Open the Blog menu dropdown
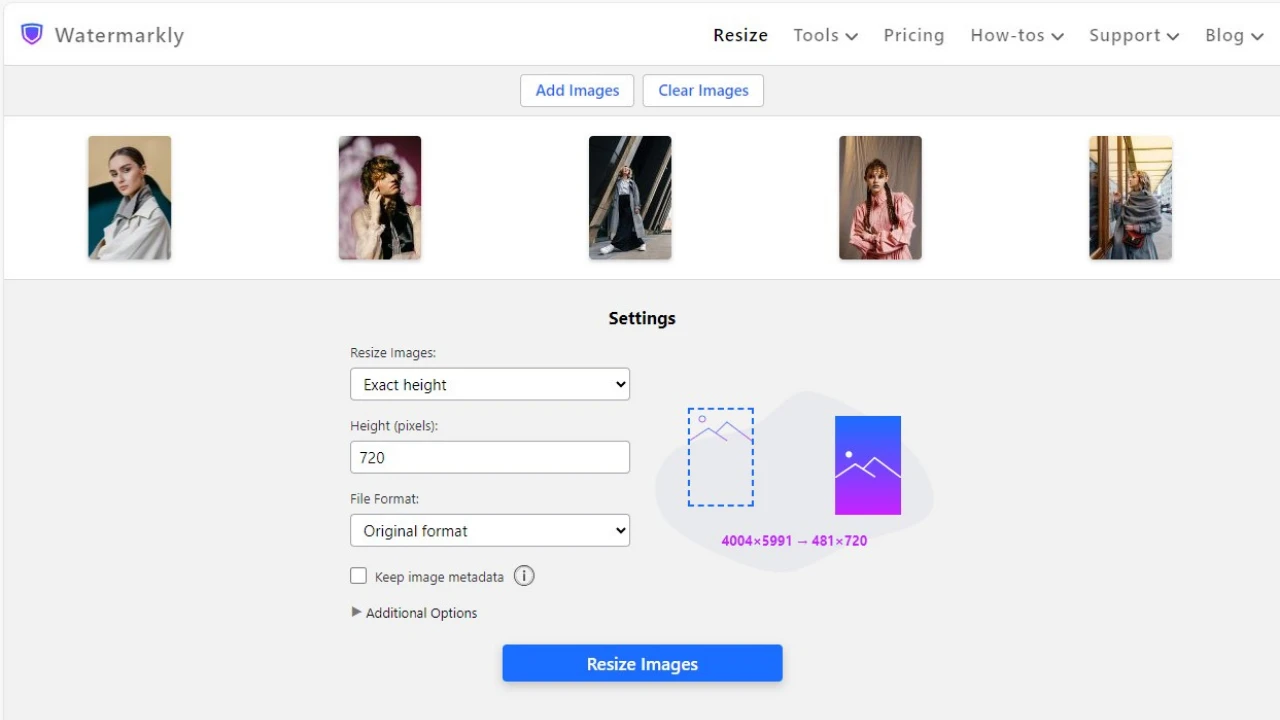The height and width of the screenshot is (720, 1280). tap(1234, 35)
